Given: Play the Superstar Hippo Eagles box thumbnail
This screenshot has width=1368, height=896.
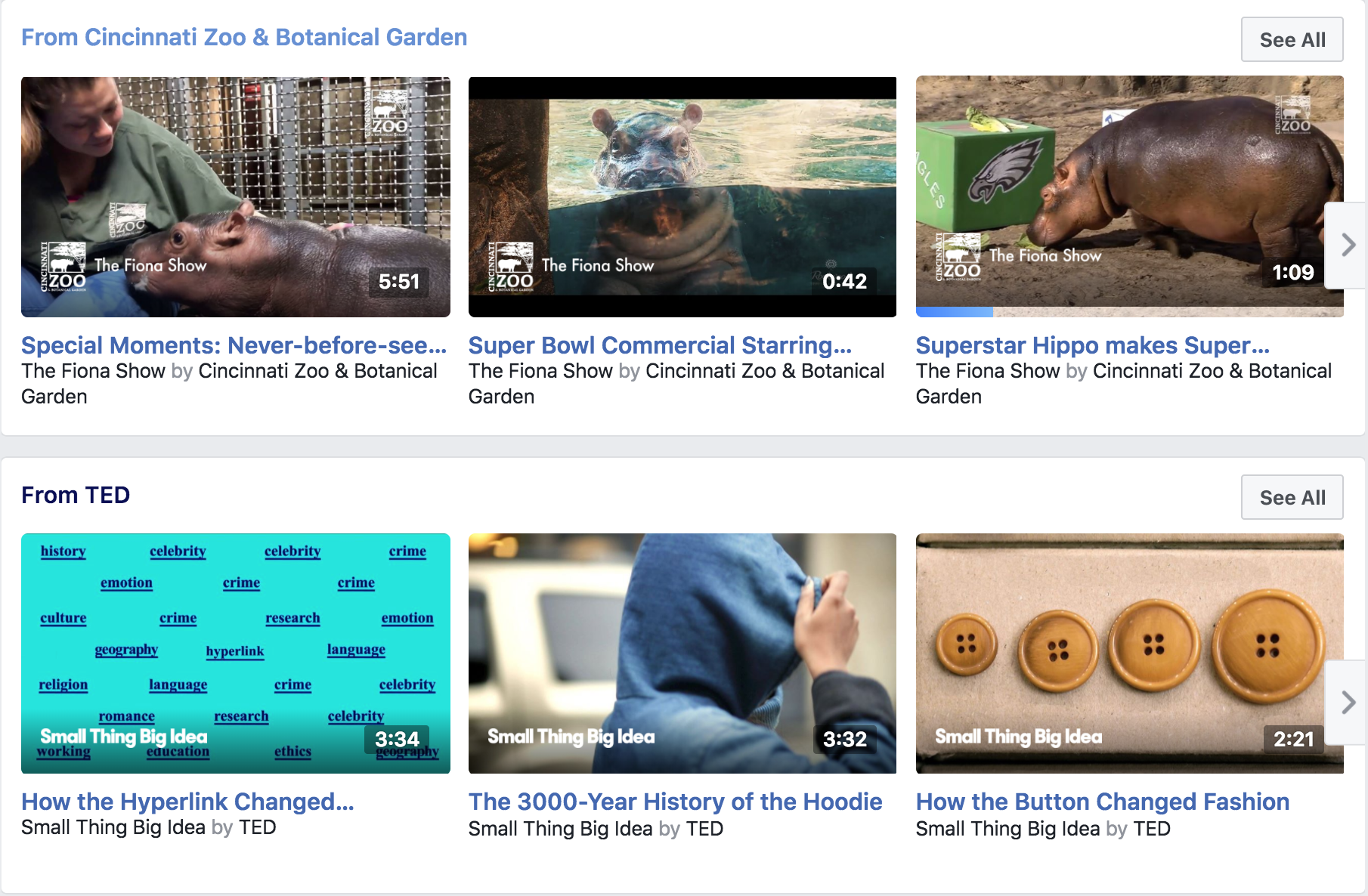Looking at the screenshot, I should tap(1130, 197).
